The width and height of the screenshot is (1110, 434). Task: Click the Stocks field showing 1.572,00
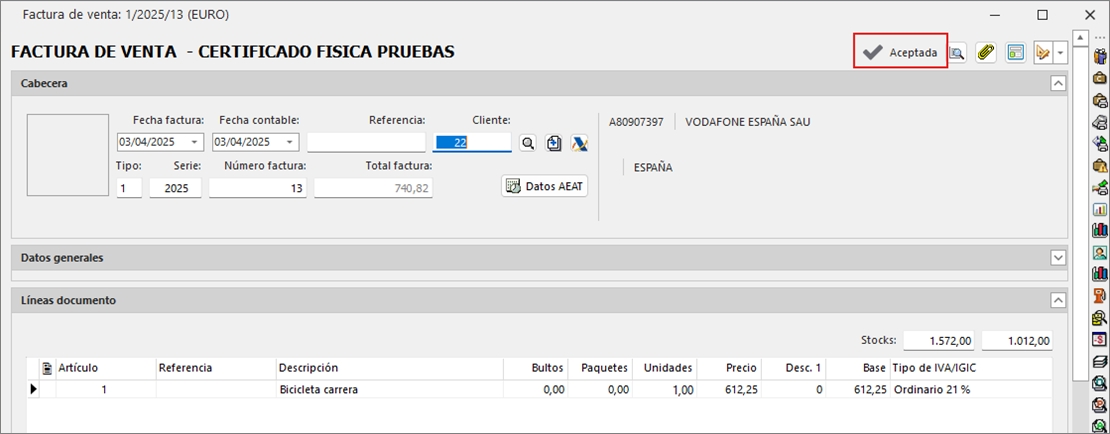tap(939, 341)
